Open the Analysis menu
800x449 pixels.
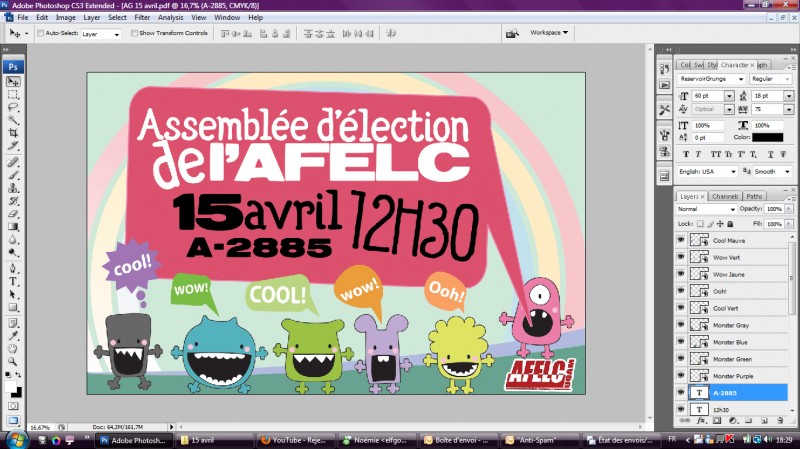[x=170, y=17]
